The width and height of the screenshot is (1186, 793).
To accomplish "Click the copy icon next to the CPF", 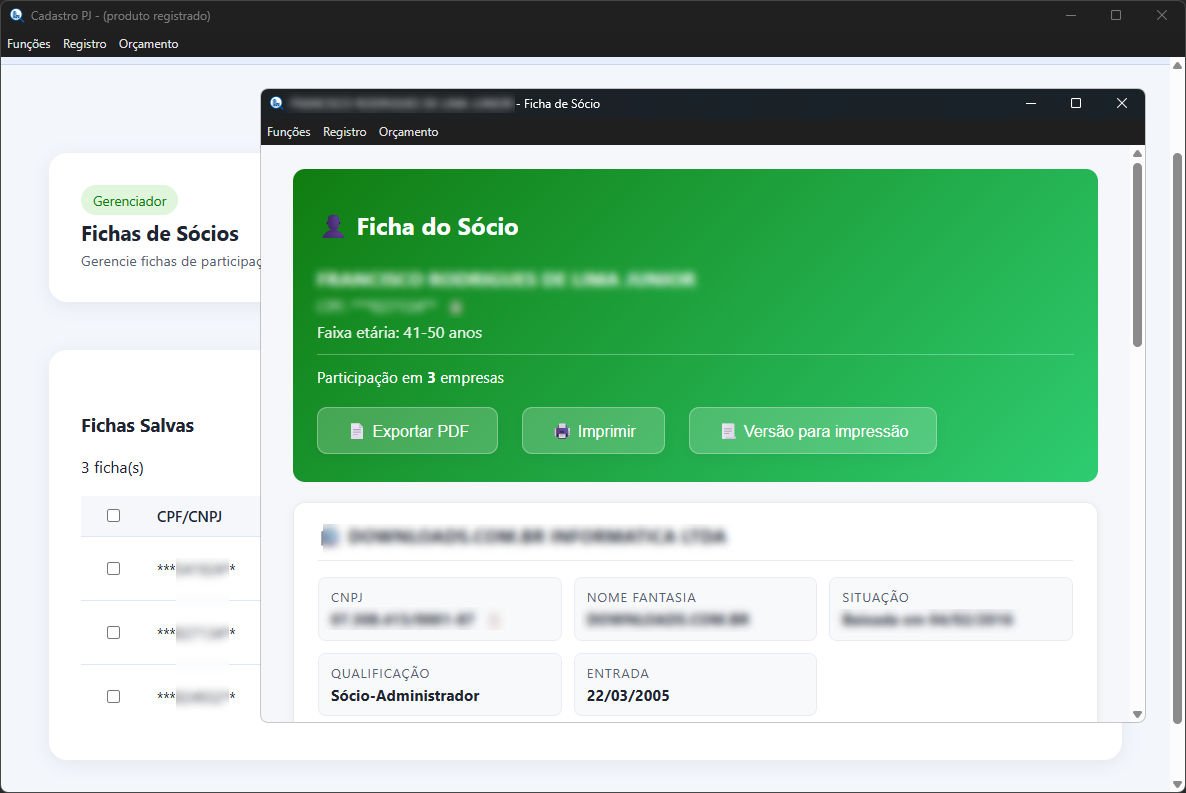I will (456, 306).
